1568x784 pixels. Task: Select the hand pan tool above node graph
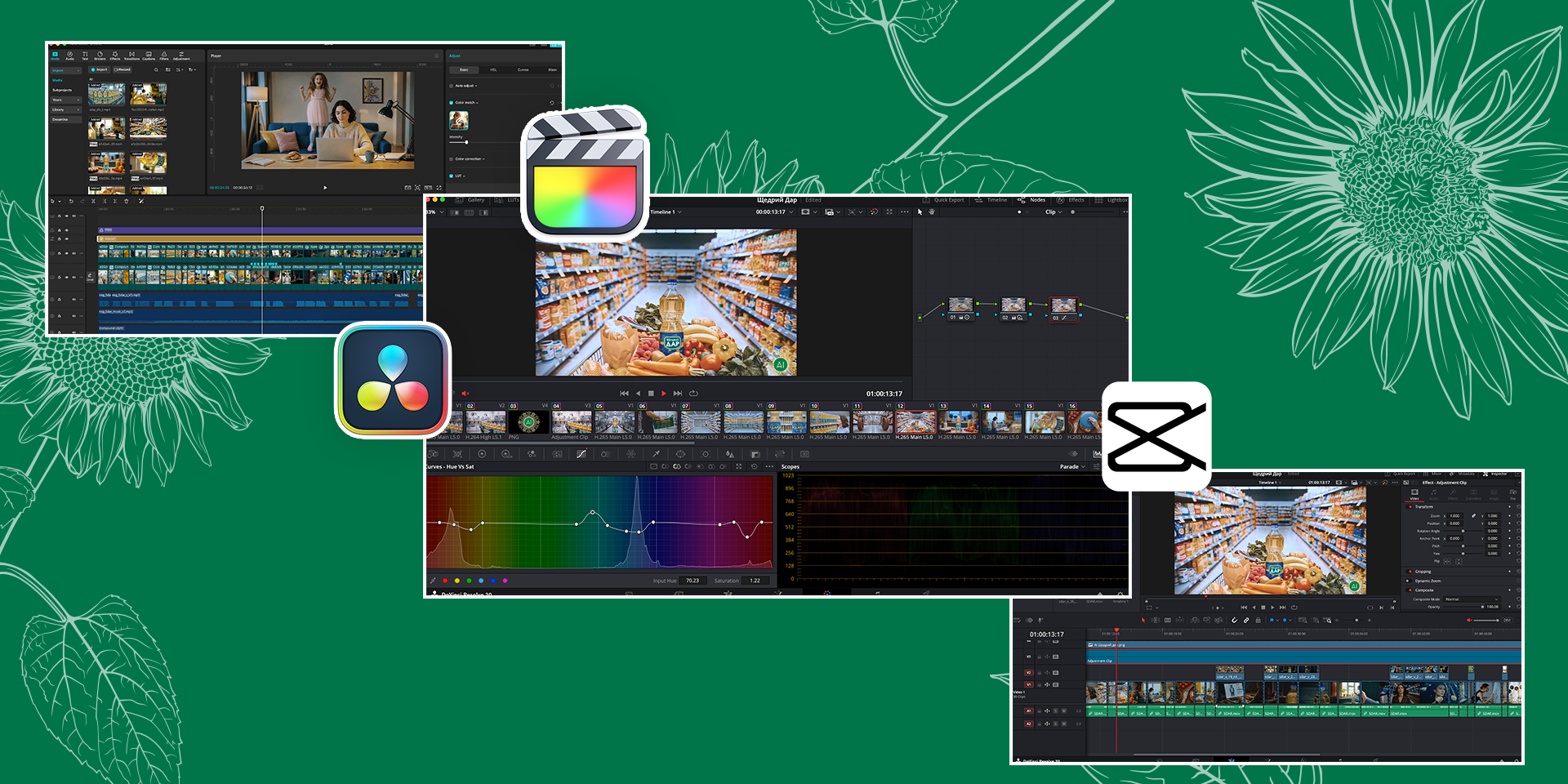pyautogui.click(x=932, y=212)
